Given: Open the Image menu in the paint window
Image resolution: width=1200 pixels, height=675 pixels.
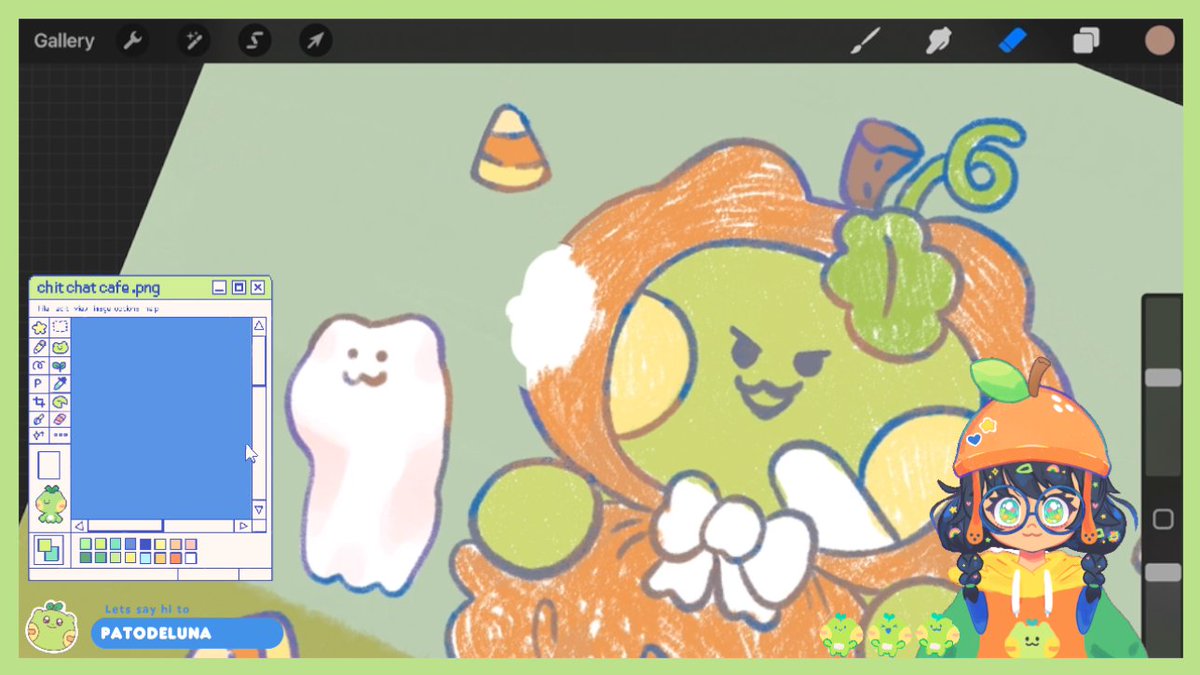Looking at the screenshot, I should [103, 309].
